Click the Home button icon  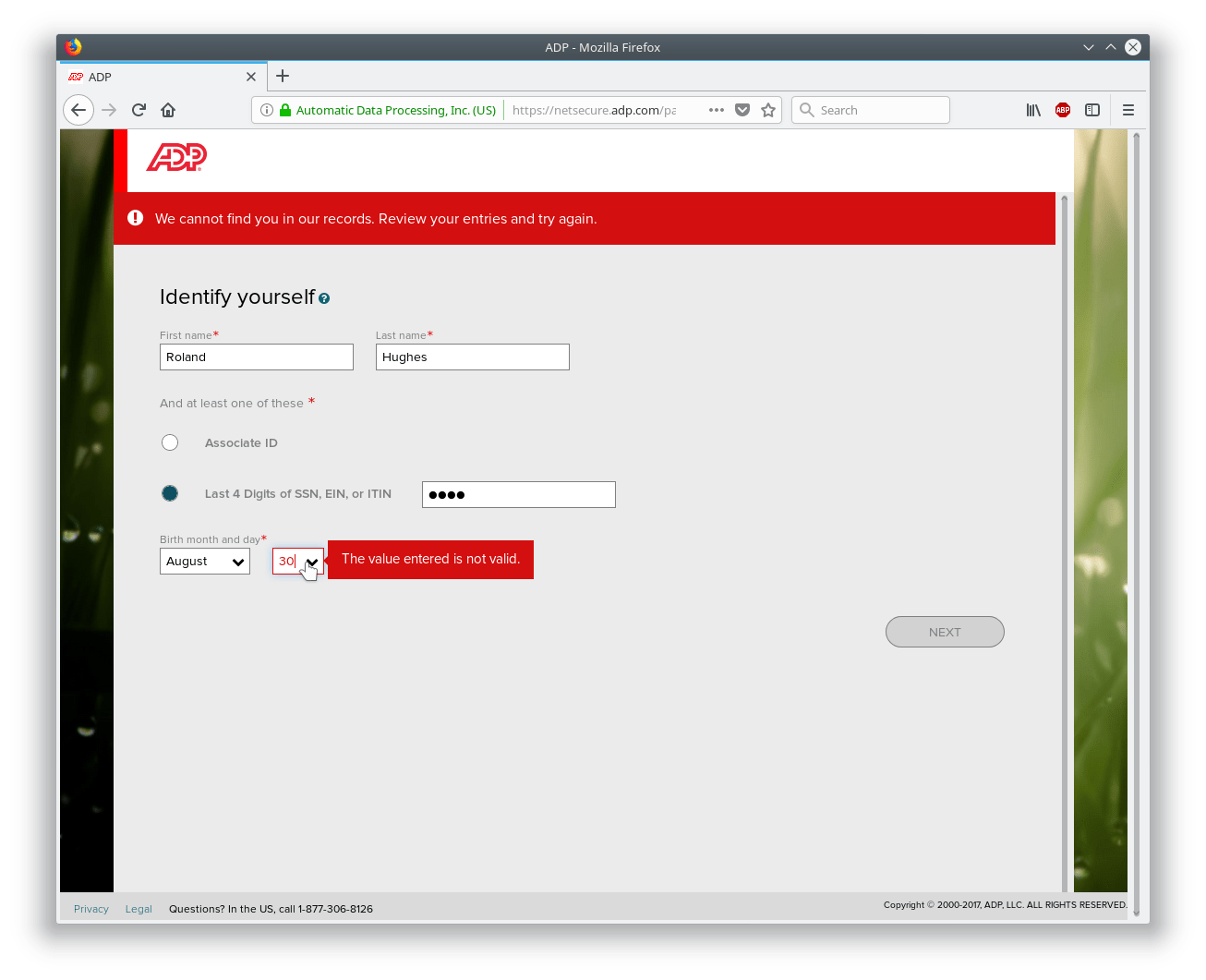(x=168, y=109)
